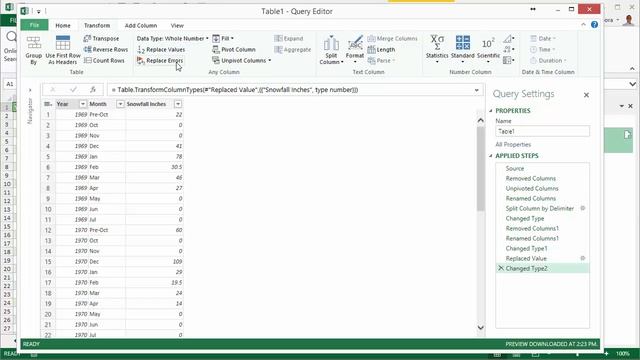
Task: Click Merge Columns
Action: [393, 38]
